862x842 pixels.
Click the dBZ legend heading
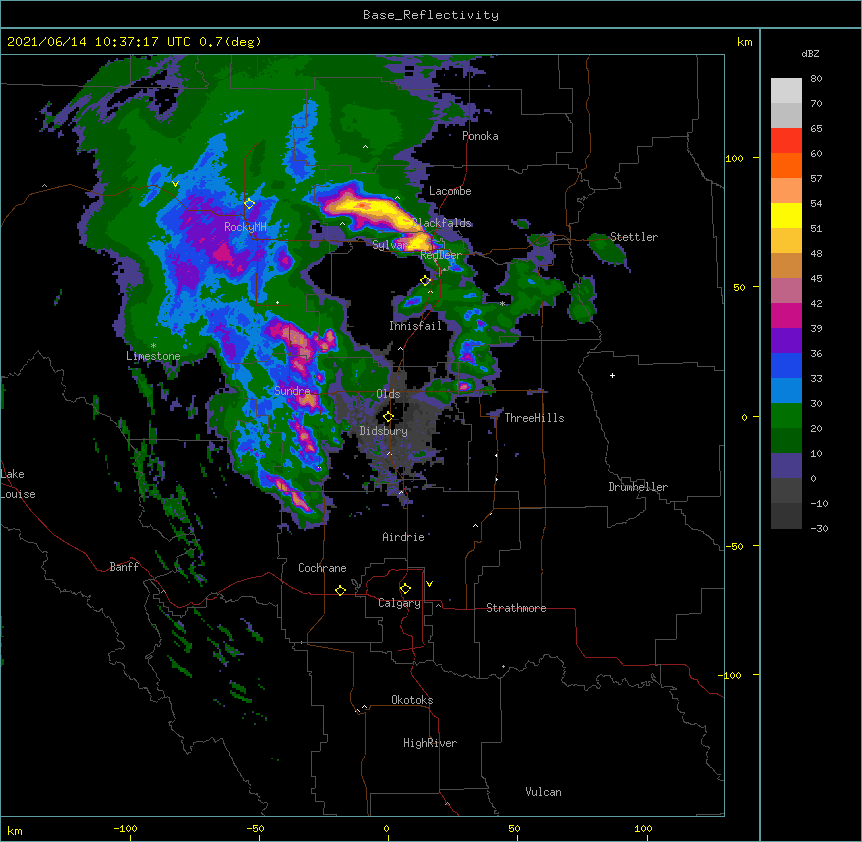tap(810, 53)
